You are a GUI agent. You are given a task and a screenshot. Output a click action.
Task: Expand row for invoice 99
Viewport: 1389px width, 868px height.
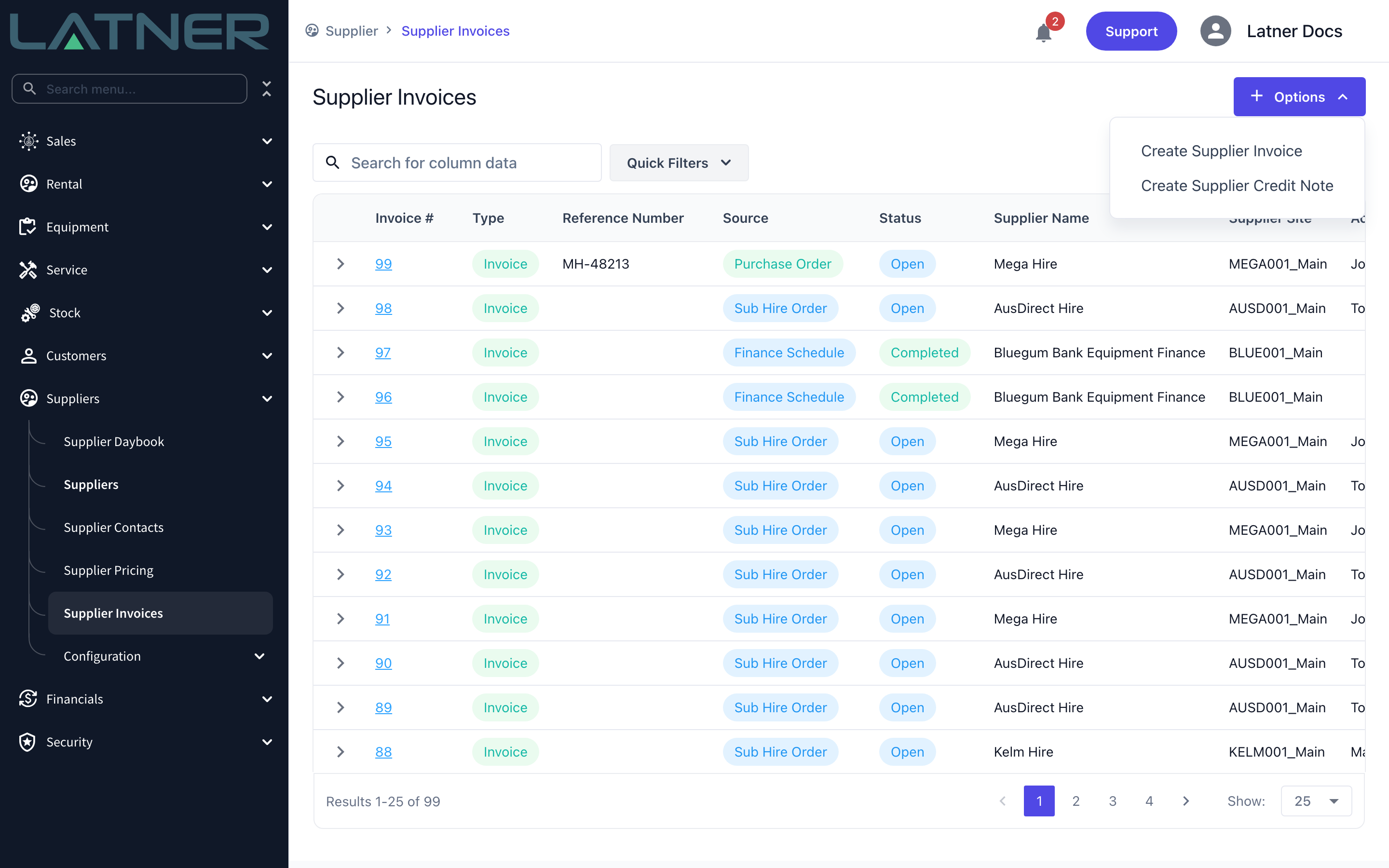340,263
